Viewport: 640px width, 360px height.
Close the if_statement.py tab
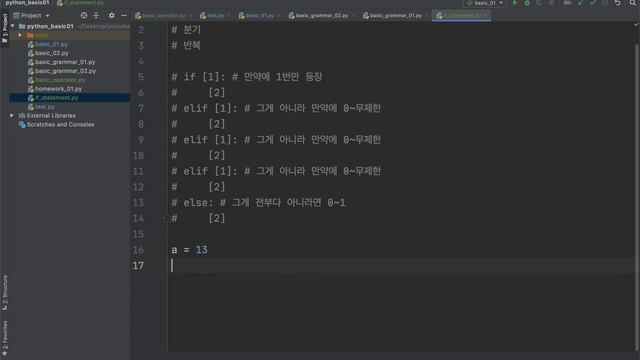(486, 16)
